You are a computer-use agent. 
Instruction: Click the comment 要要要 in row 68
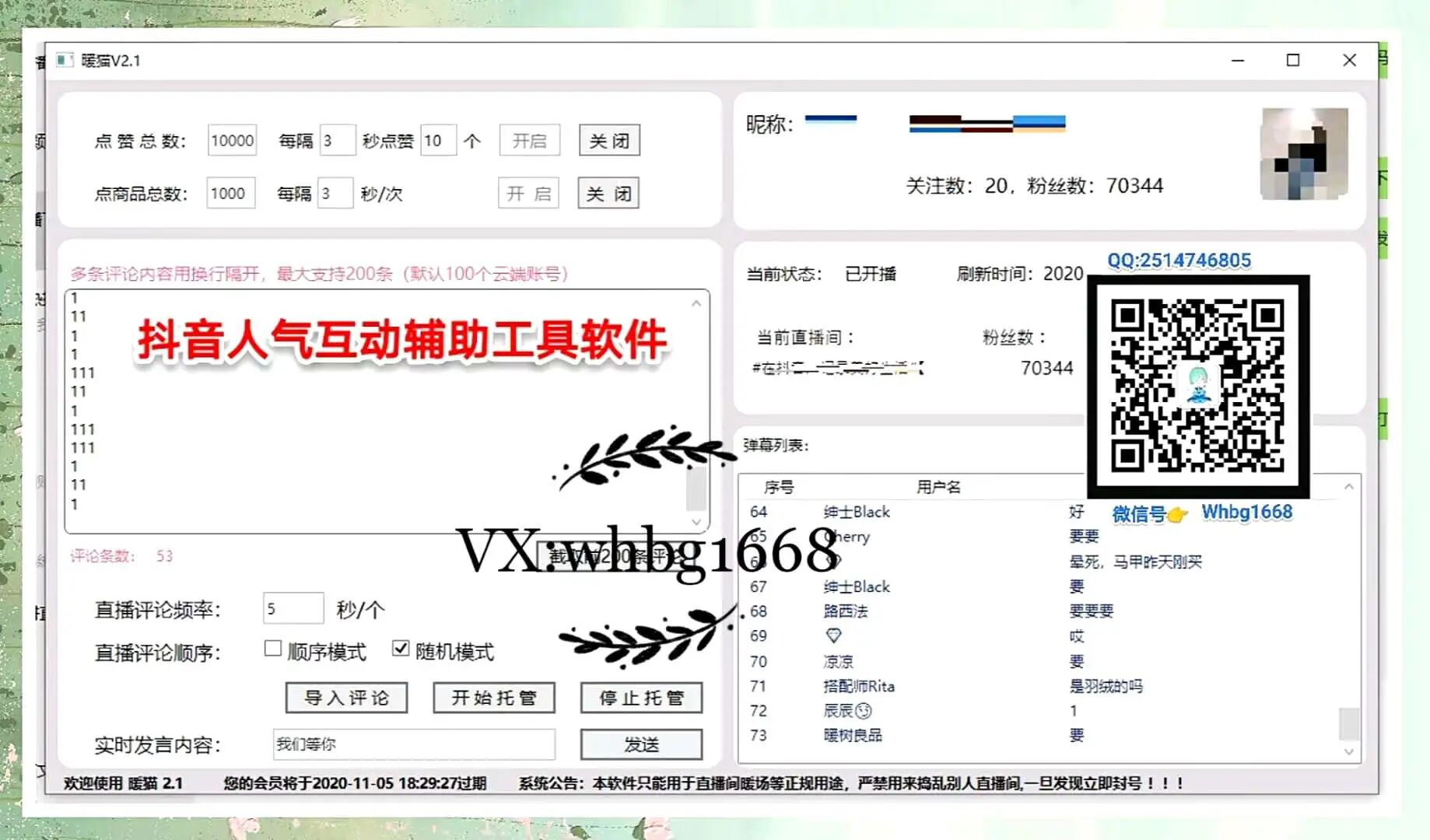(1092, 611)
